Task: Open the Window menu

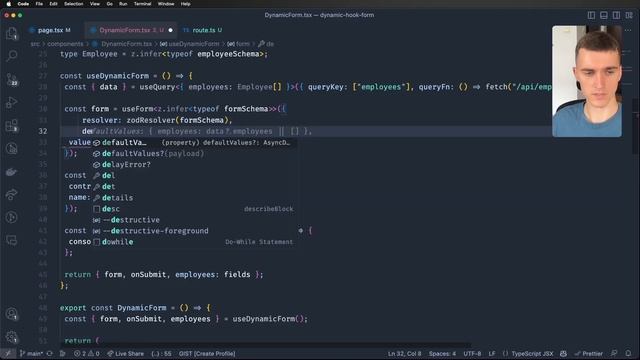Action: 166,4
